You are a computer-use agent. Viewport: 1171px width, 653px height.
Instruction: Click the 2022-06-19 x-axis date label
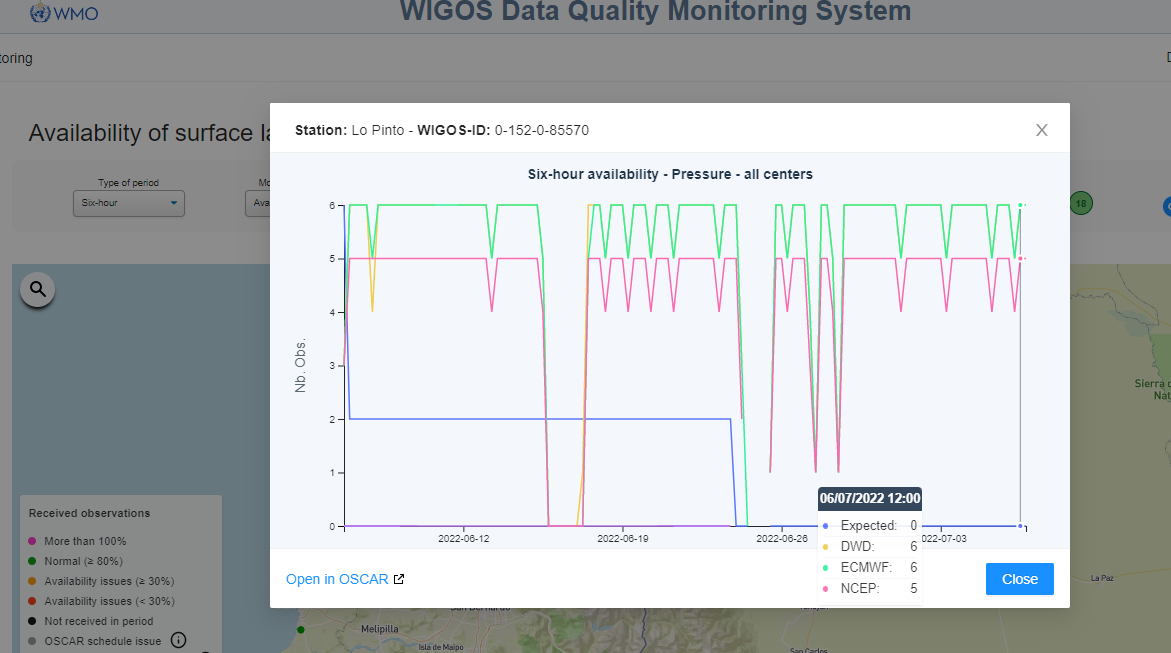pos(623,539)
